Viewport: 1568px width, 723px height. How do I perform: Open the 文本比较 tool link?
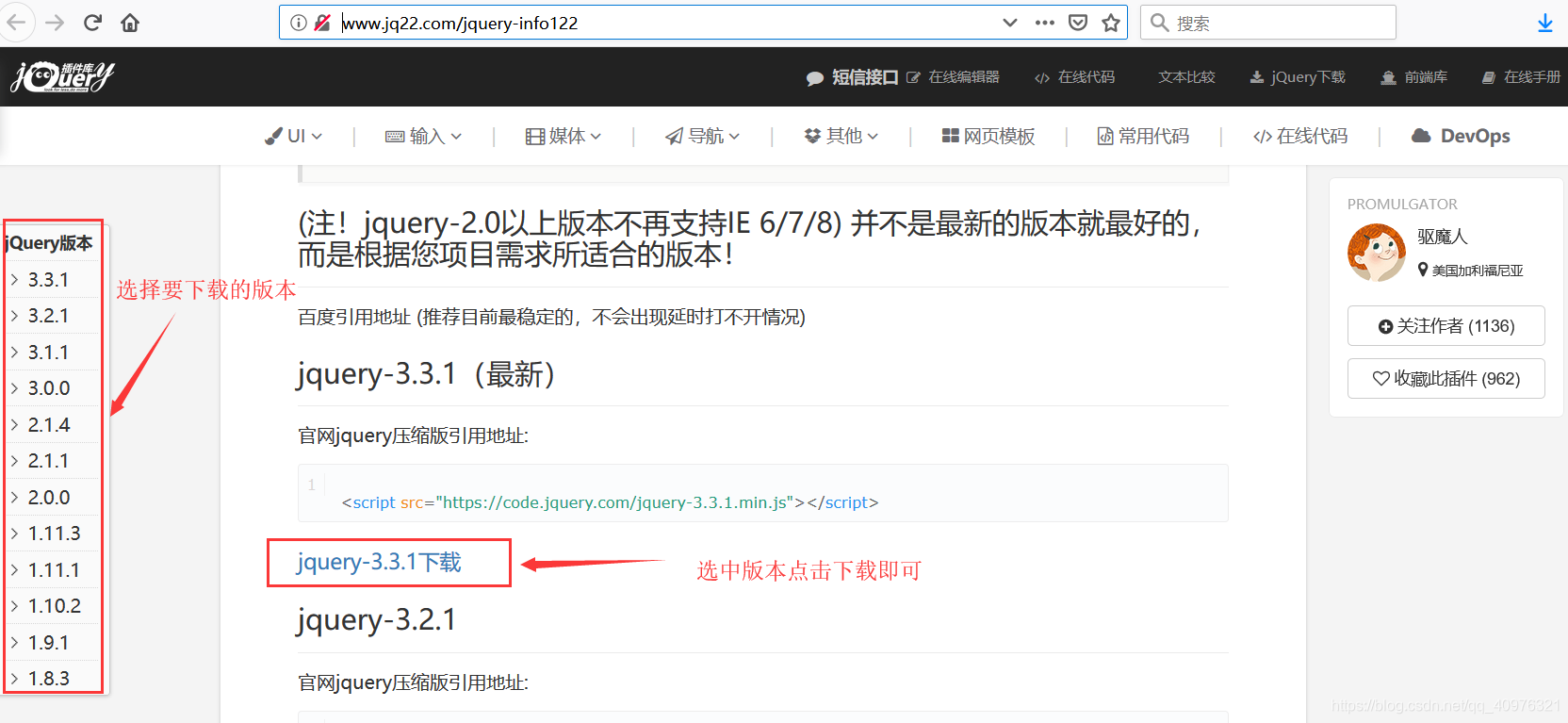pos(1186,77)
